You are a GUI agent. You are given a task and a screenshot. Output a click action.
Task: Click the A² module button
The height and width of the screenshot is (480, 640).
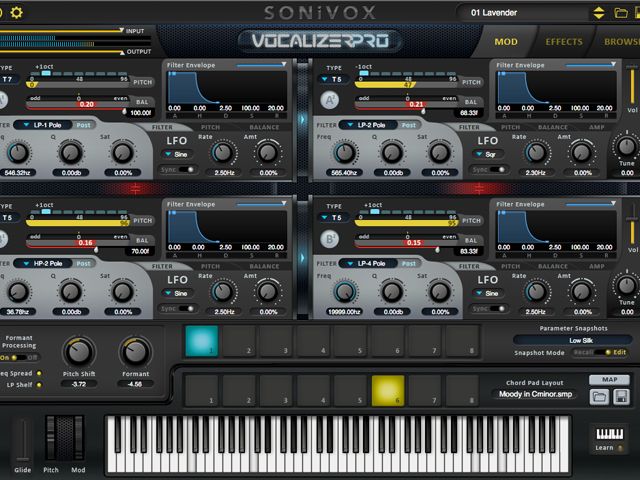point(330,100)
